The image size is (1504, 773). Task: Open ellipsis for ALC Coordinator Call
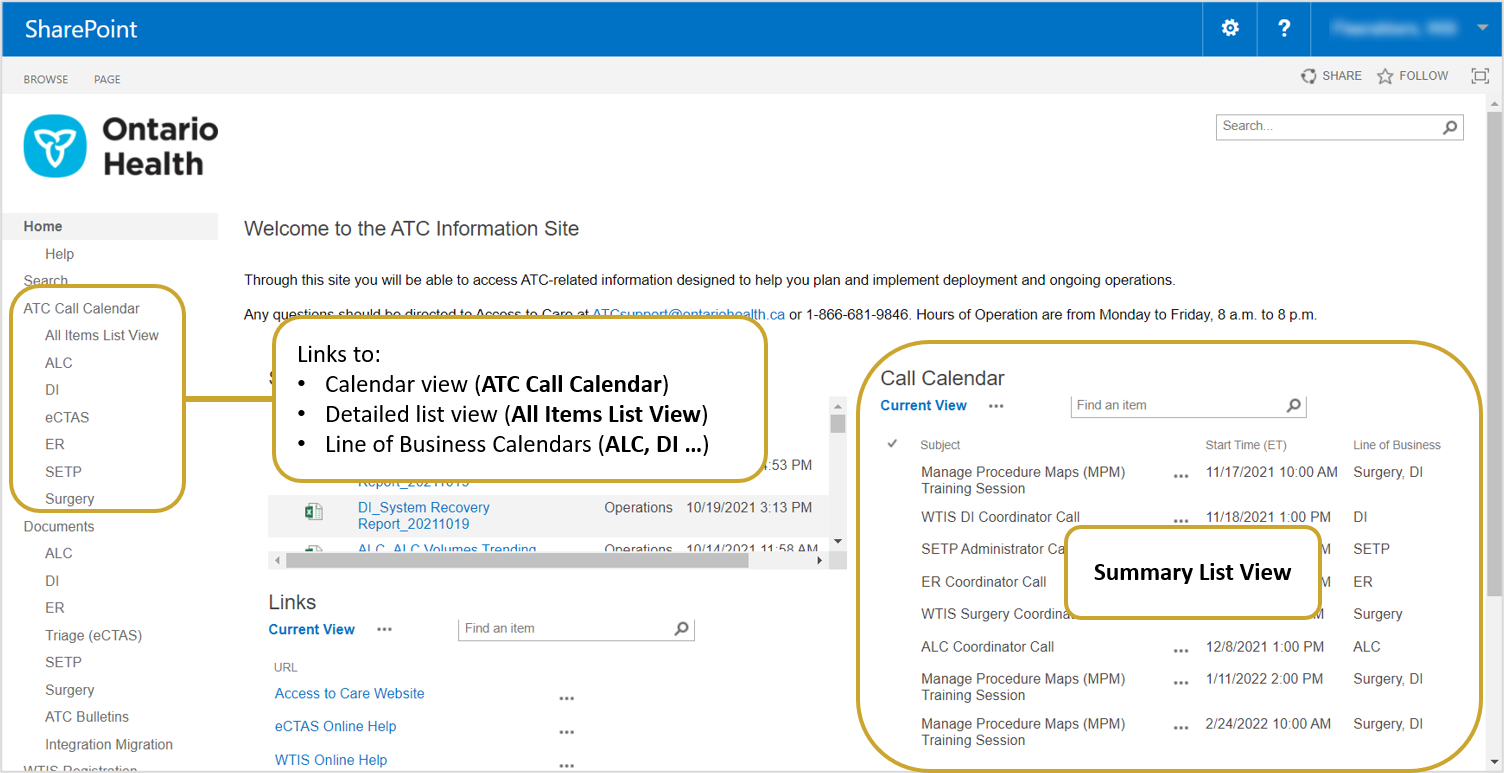click(x=1181, y=651)
